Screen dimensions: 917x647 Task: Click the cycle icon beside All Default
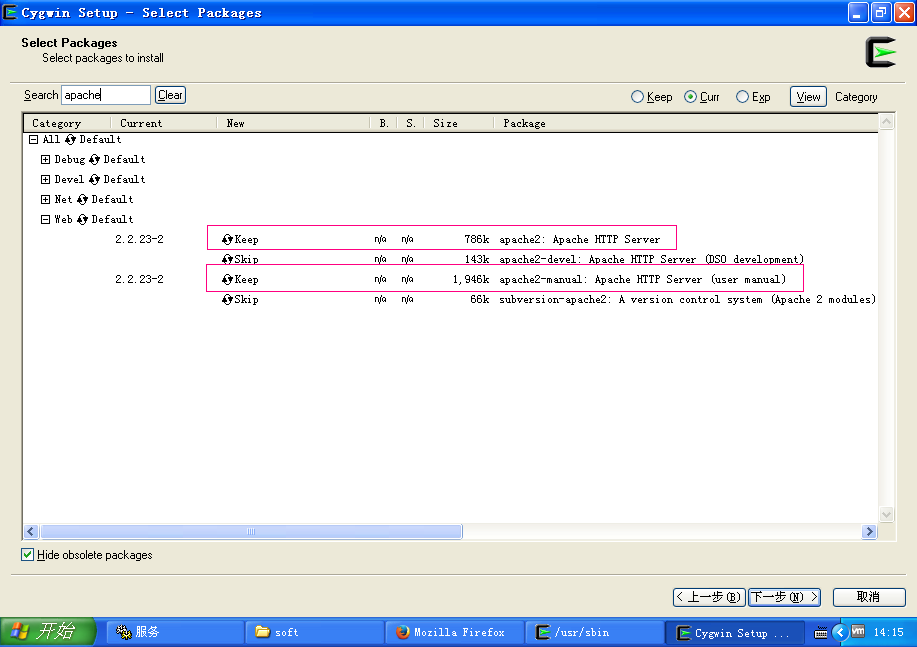(71, 139)
